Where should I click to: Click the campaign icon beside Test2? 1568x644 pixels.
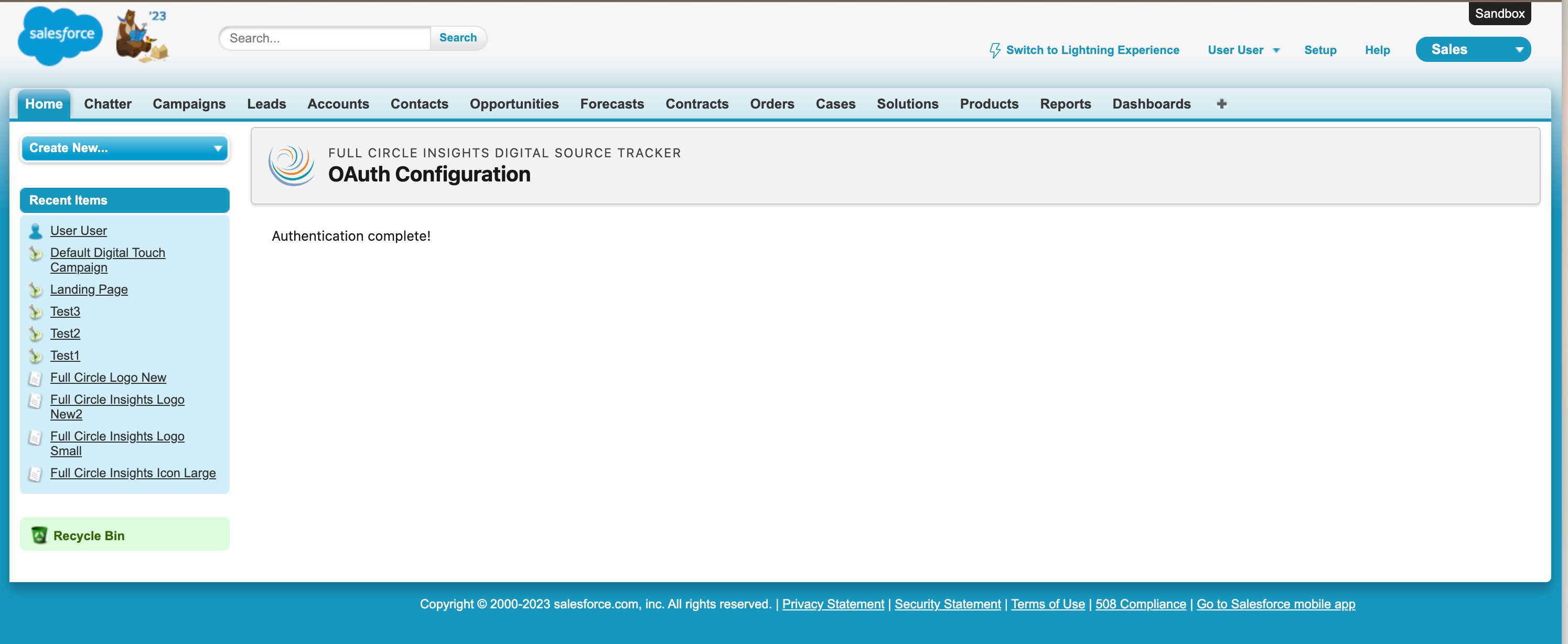pos(35,334)
